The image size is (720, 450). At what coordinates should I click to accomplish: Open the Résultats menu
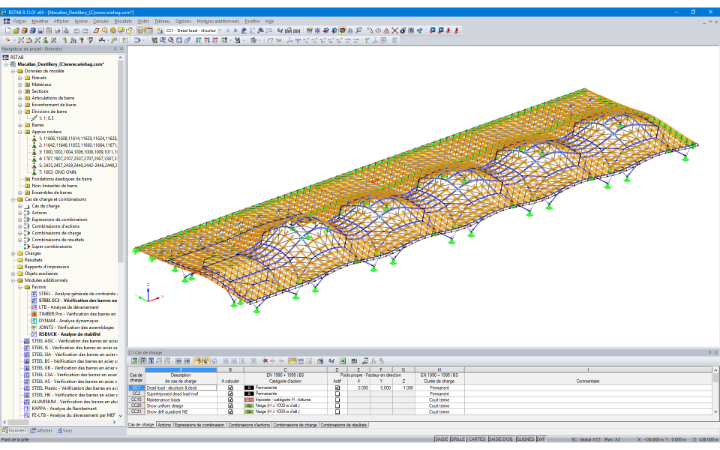tap(123, 21)
